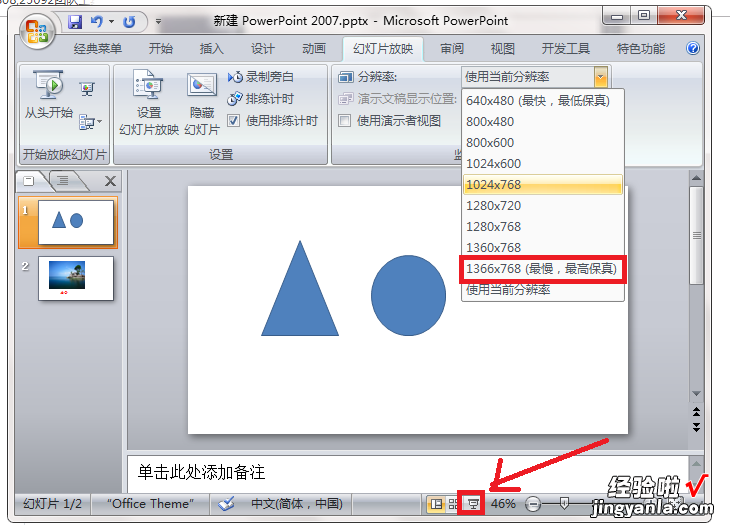Select 800x480 resolution option
730x525 pixels.
(543, 121)
